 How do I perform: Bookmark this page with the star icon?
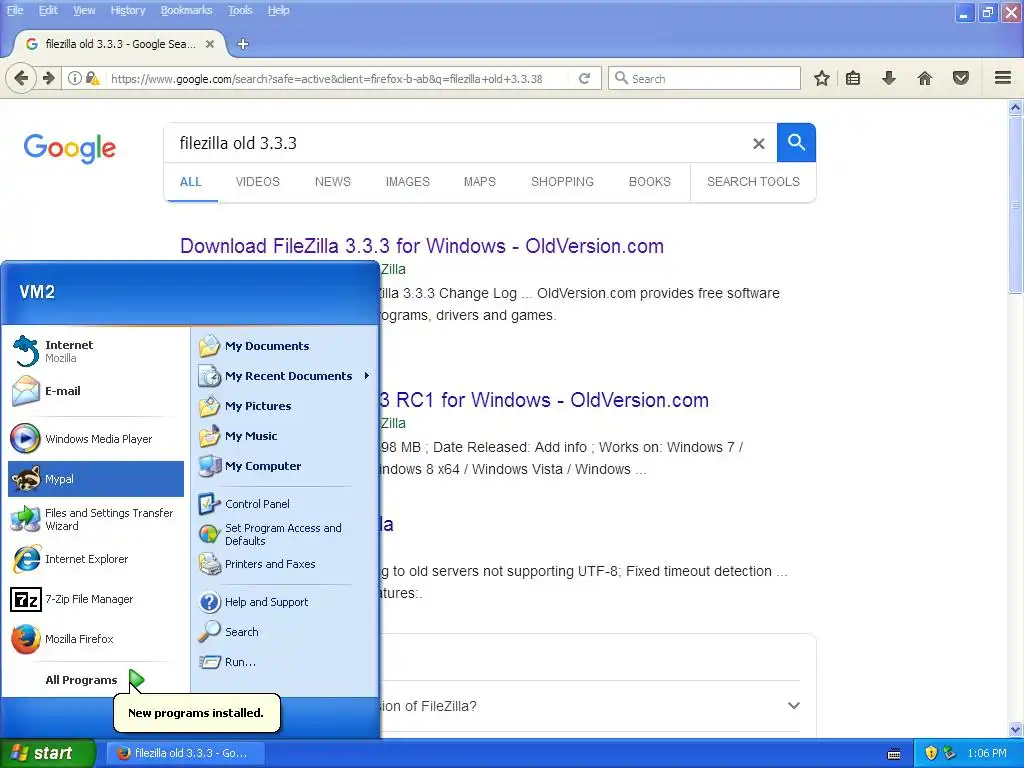822,78
